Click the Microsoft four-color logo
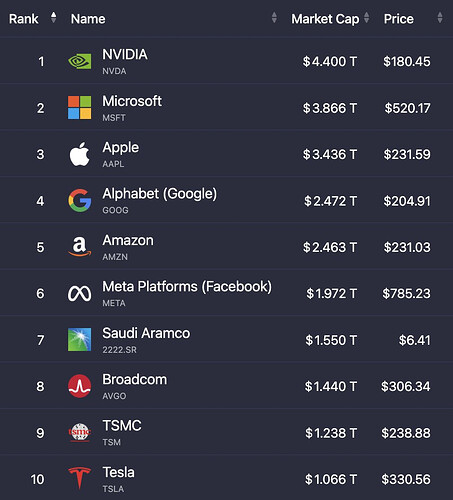The width and height of the screenshot is (453, 500). 79,108
